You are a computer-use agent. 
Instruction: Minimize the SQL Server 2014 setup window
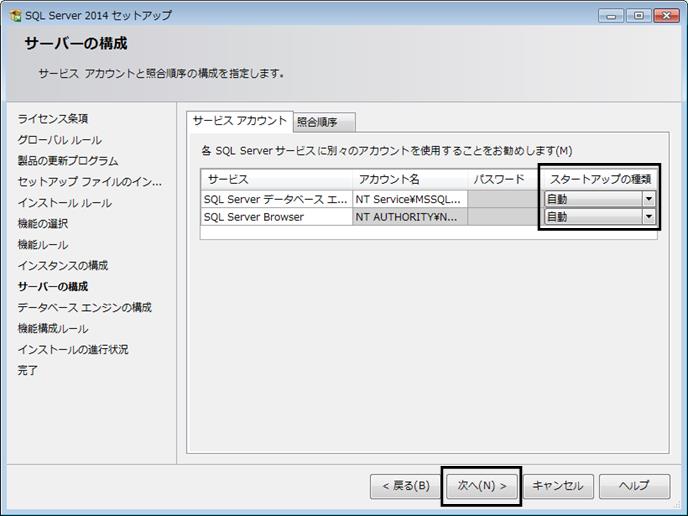(x=611, y=16)
